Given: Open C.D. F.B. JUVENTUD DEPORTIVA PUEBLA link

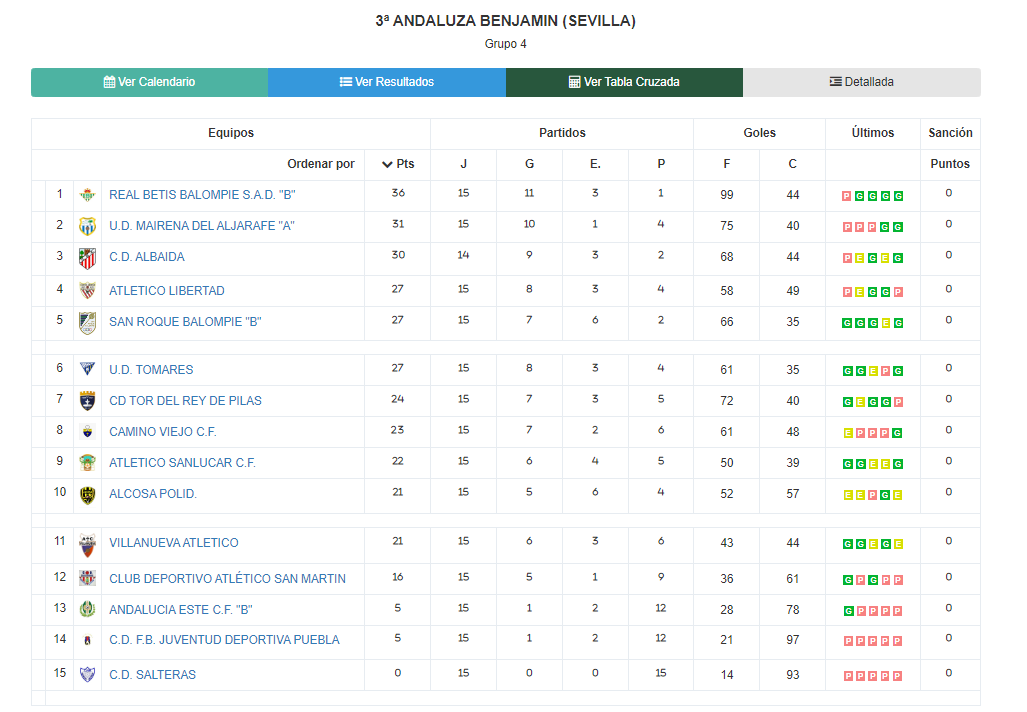Looking at the screenshot, I should pyautogui.click(x=224, y=639).
